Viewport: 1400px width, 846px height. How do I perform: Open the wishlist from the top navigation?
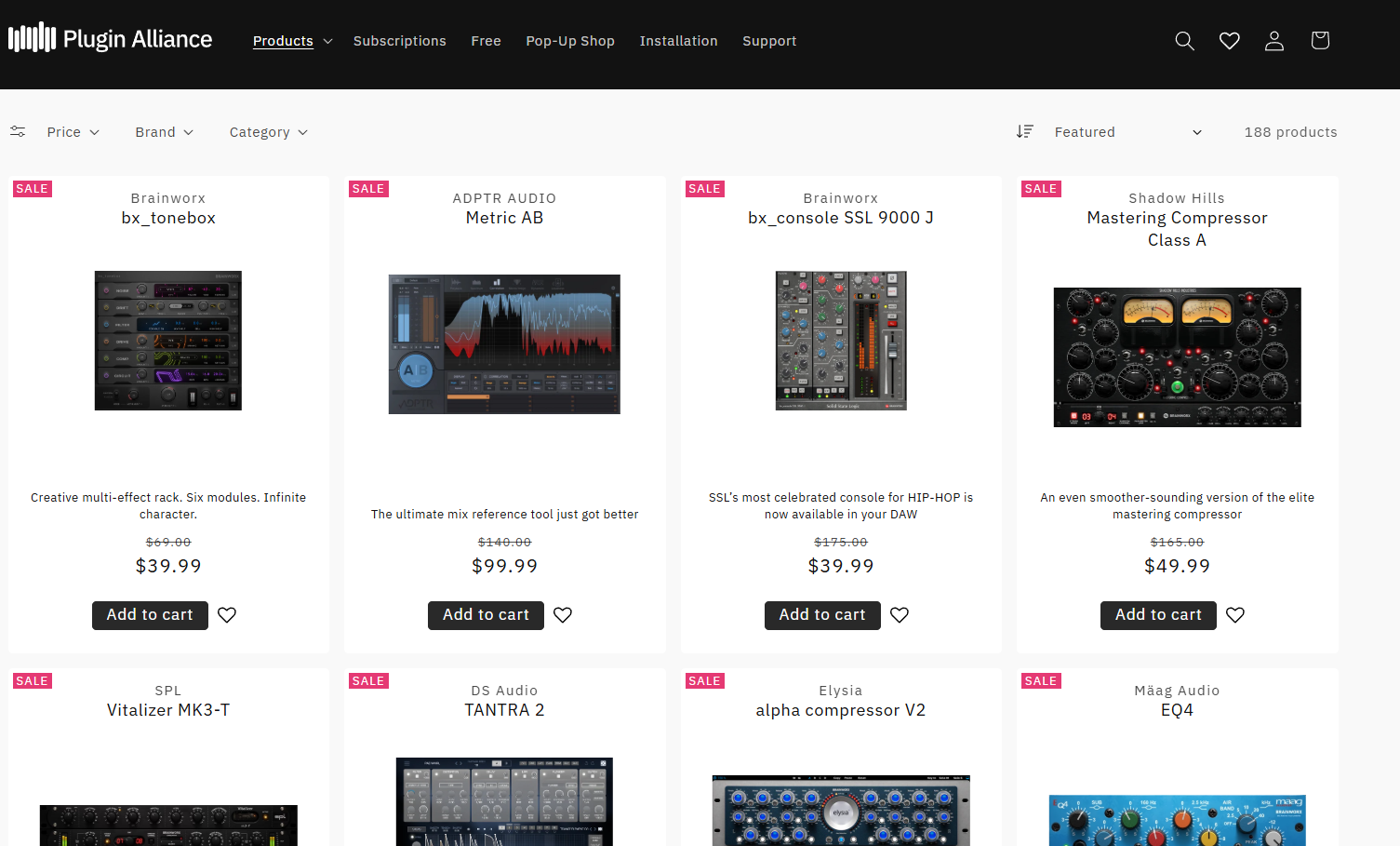click(1229, 41)
